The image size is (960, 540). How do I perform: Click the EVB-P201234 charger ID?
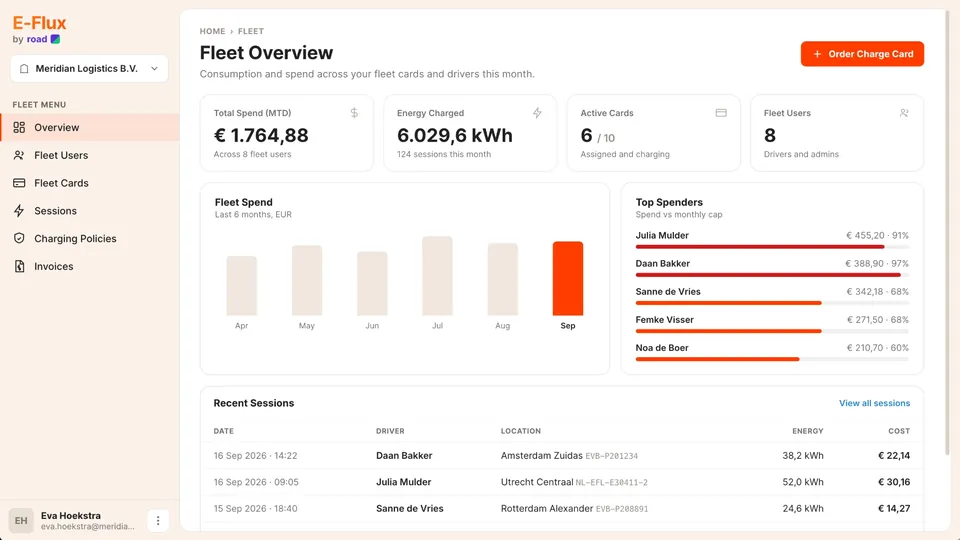[612, 456]
